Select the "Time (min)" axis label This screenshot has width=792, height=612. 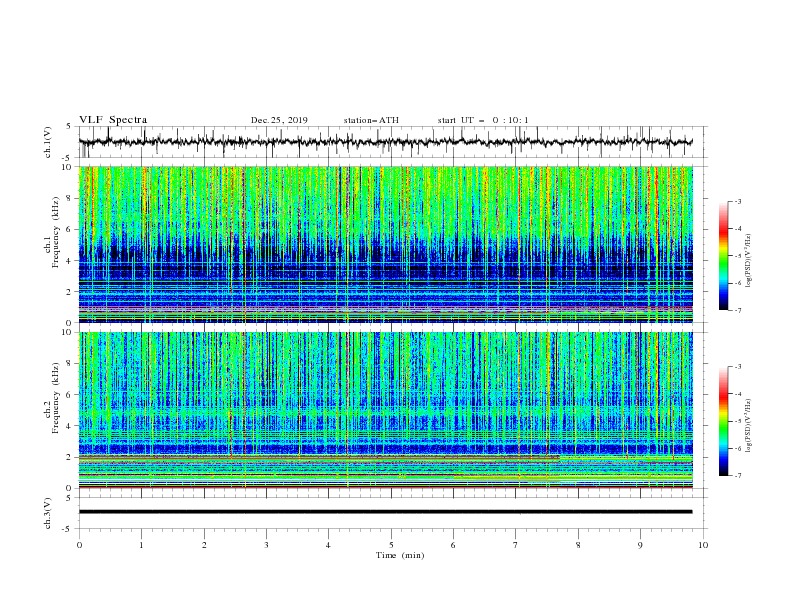pos(400,555)
